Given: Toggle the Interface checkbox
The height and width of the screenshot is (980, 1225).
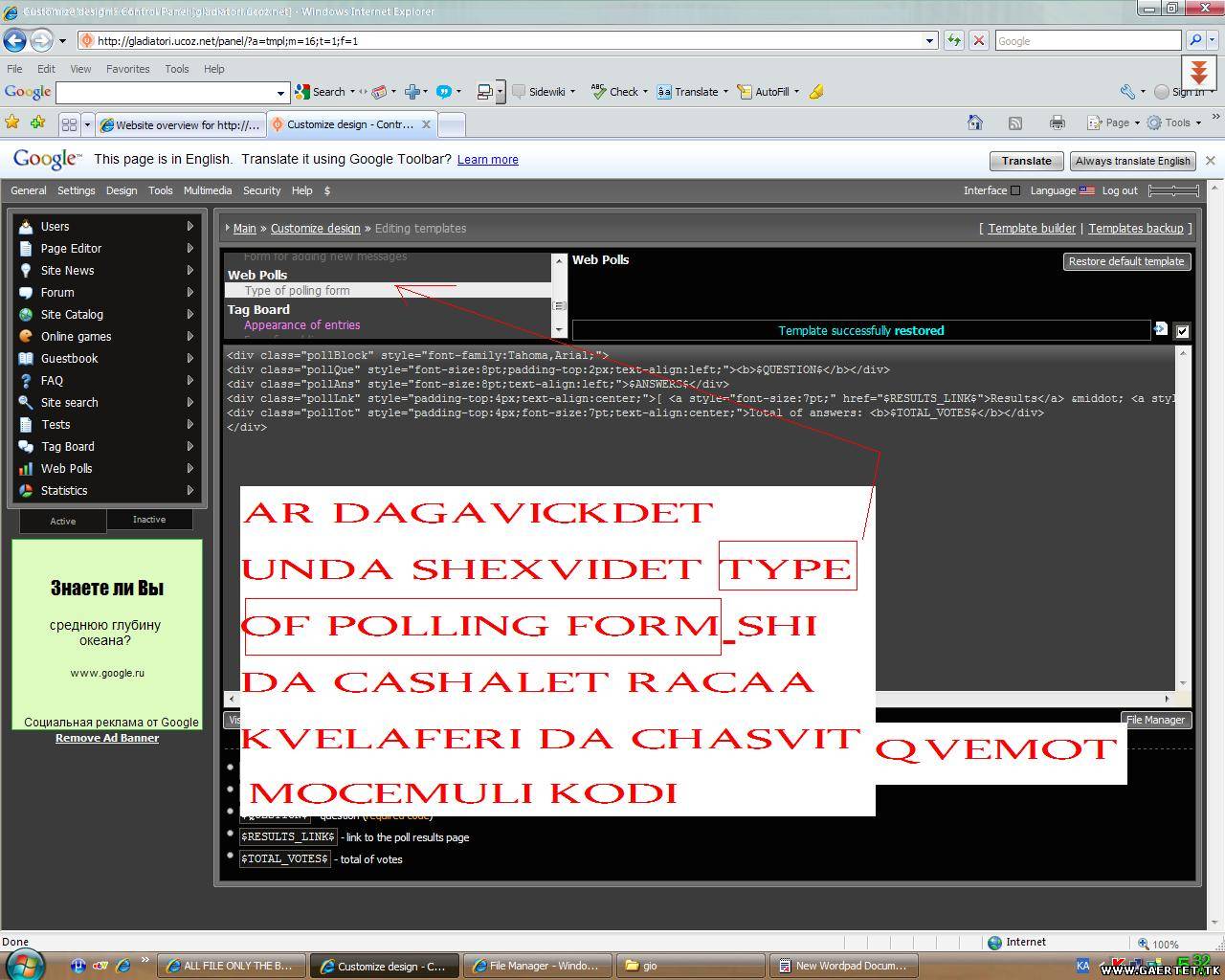Looking at the screenshot, I should pos(1015,190).
